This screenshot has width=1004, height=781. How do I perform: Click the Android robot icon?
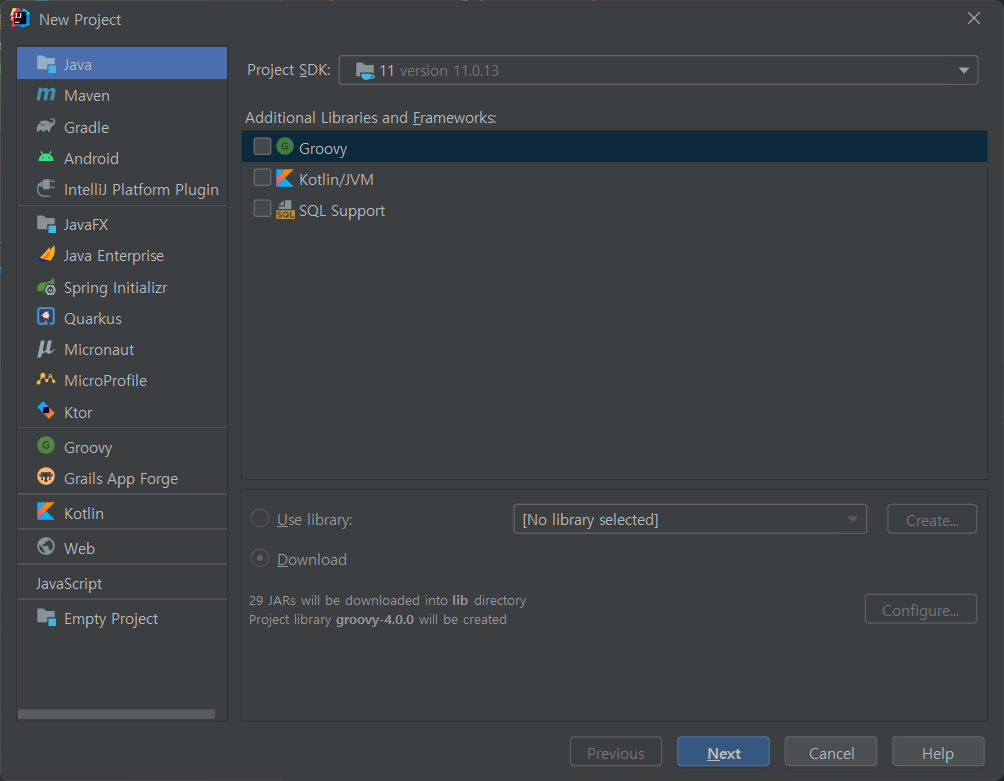coord(46,157)
